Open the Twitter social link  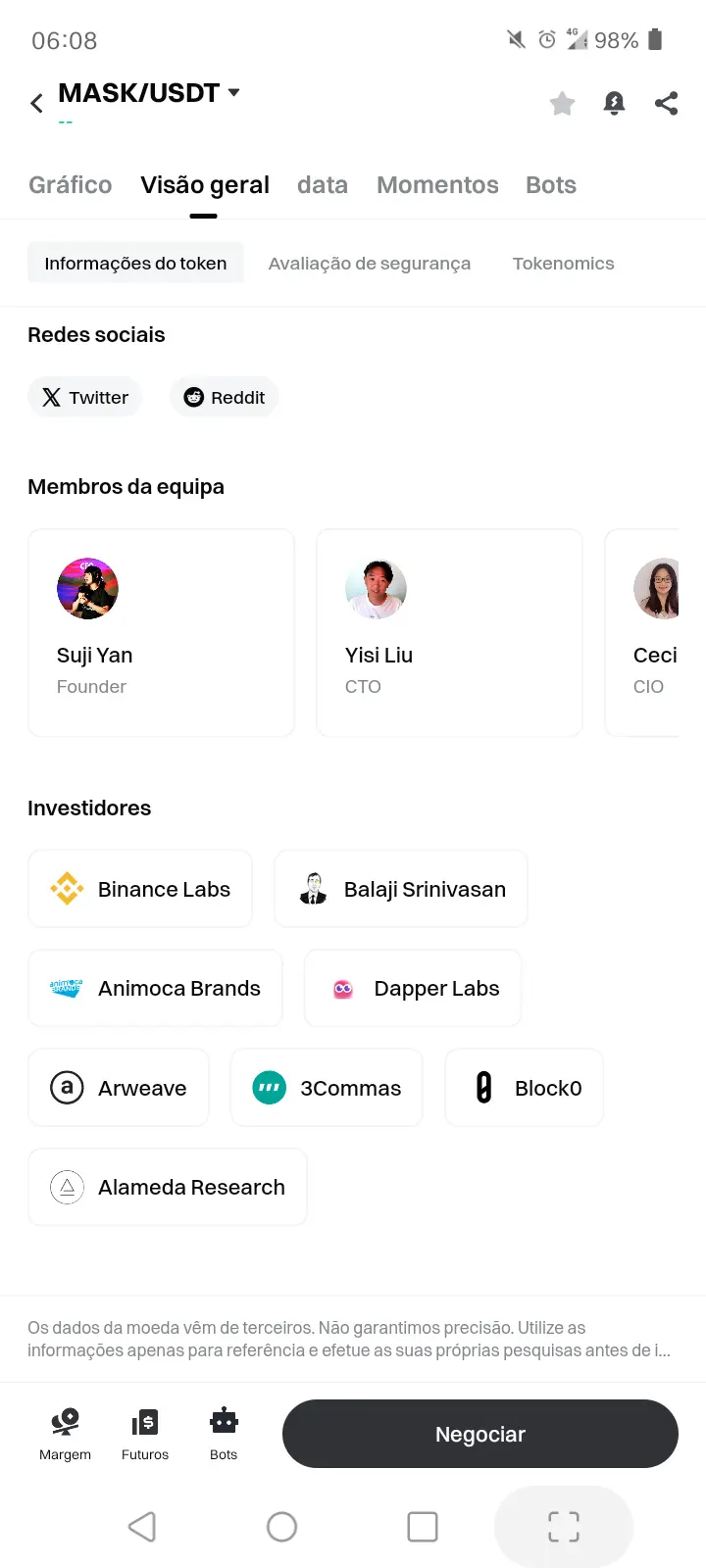85,397
